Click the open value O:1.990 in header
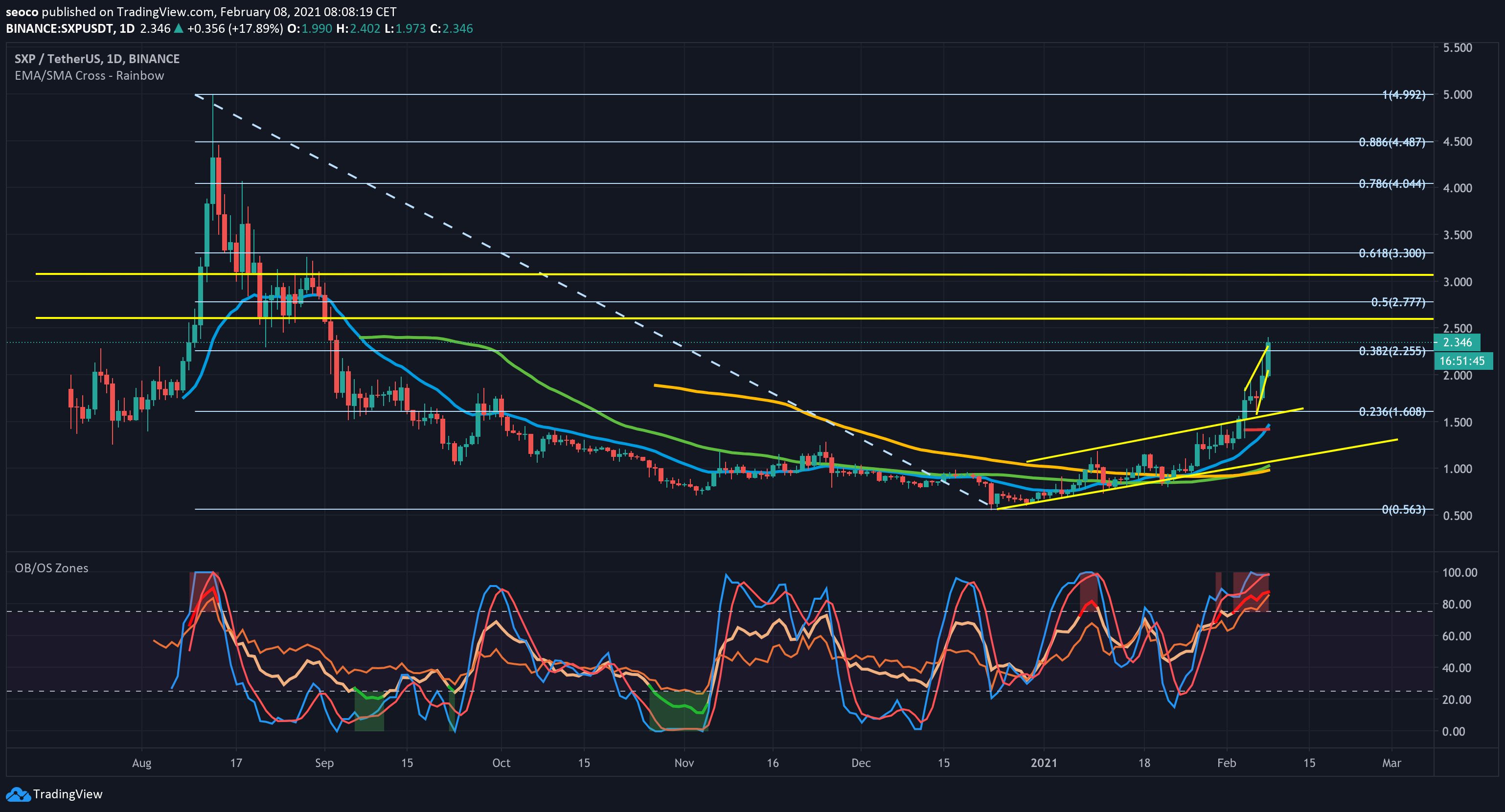This screenshot has width=1505, height=812. pyautogui.click(x=310, y=29)
